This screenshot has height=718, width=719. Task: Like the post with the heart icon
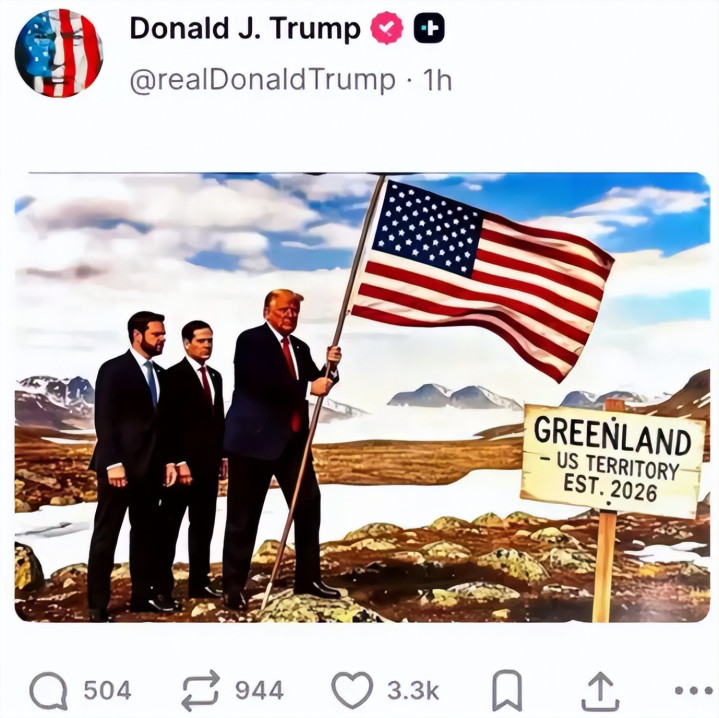(x=352, y=690)
